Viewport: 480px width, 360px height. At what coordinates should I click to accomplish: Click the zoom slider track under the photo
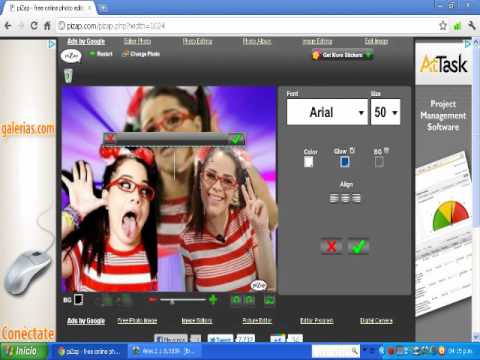tap(183, 300)
